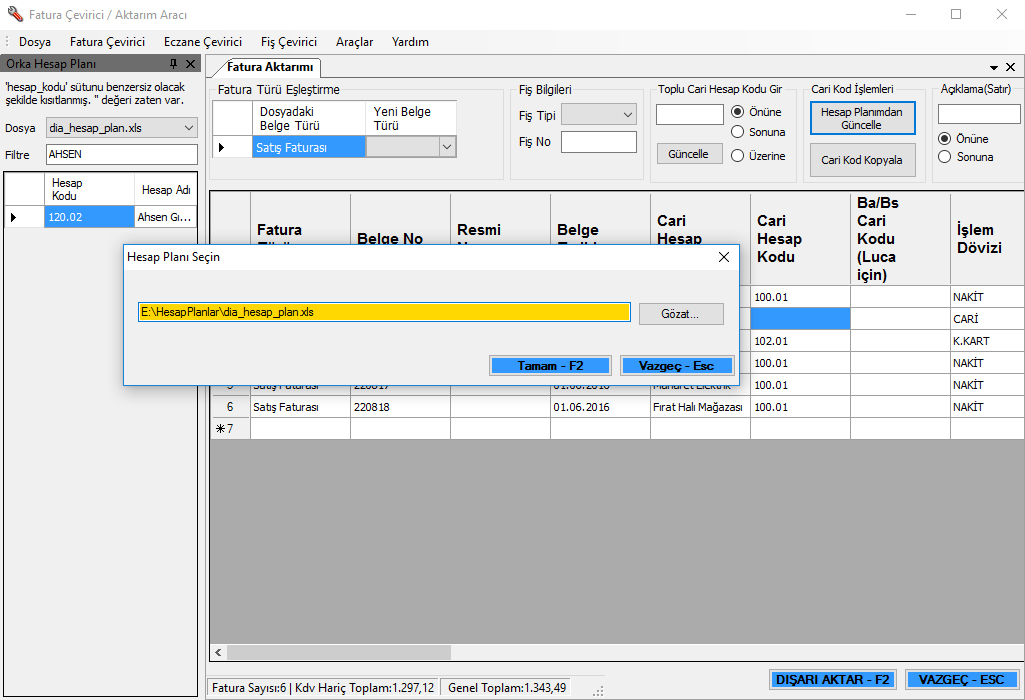Open the Araçlar menu
The width and height of the screenshot is (1025, 700).
tap(354, 42)
